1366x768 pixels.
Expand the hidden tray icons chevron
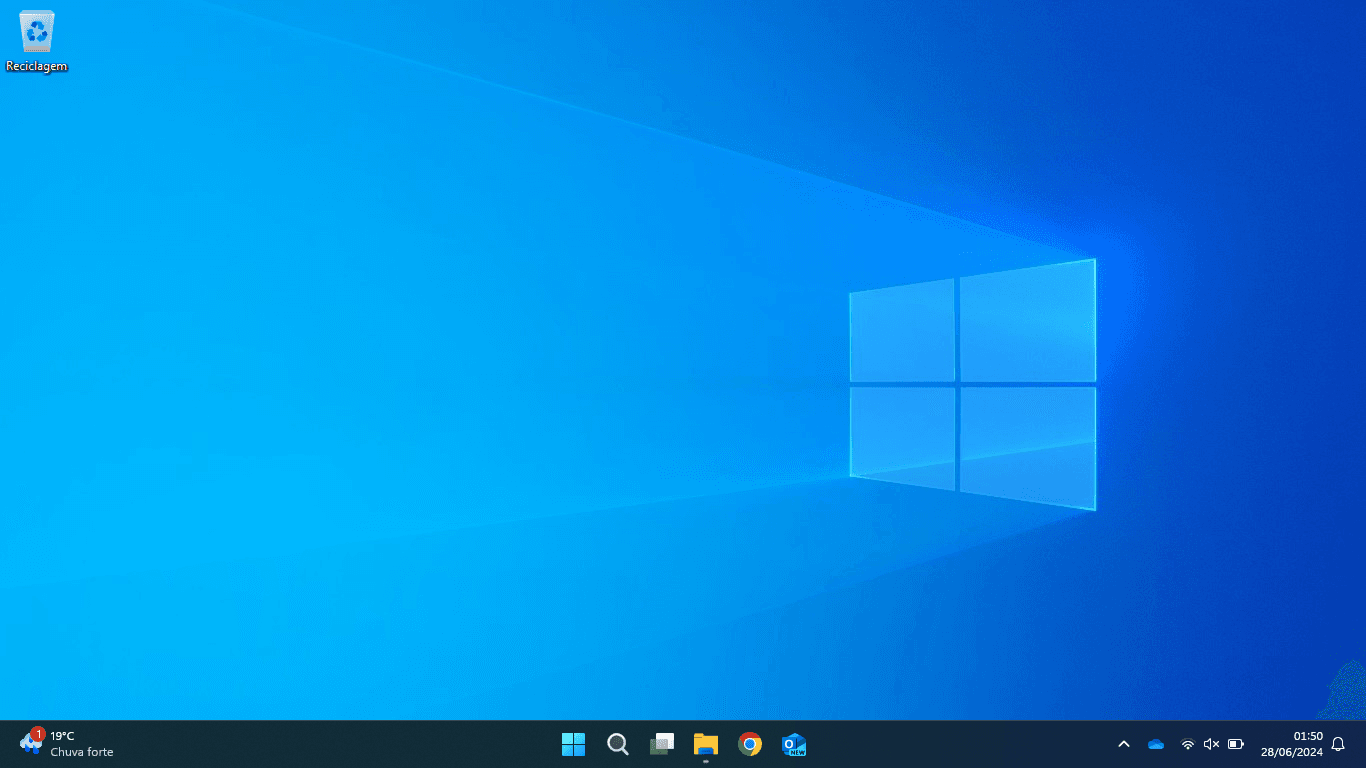pyautogui.click(x=1123, y=744)
